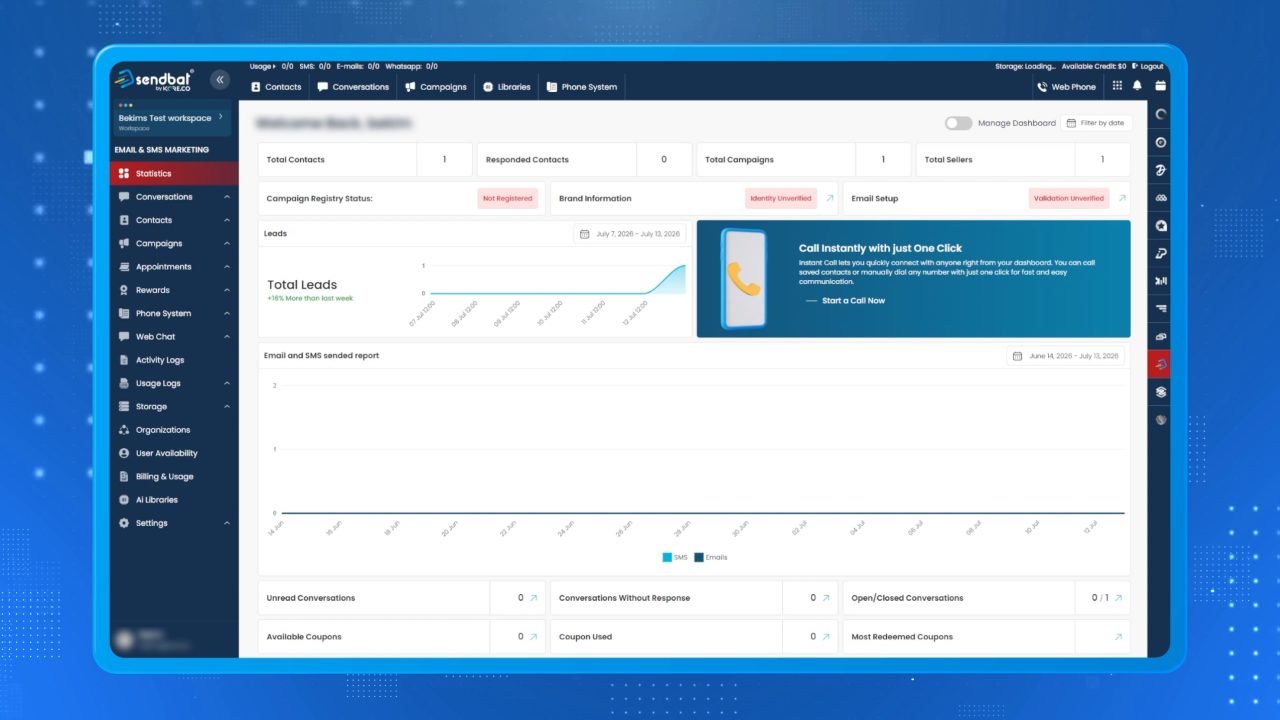Open the report date range June 14 – July 13
The width and height of the screenshot is (1280, 720).
point(1066,356)
